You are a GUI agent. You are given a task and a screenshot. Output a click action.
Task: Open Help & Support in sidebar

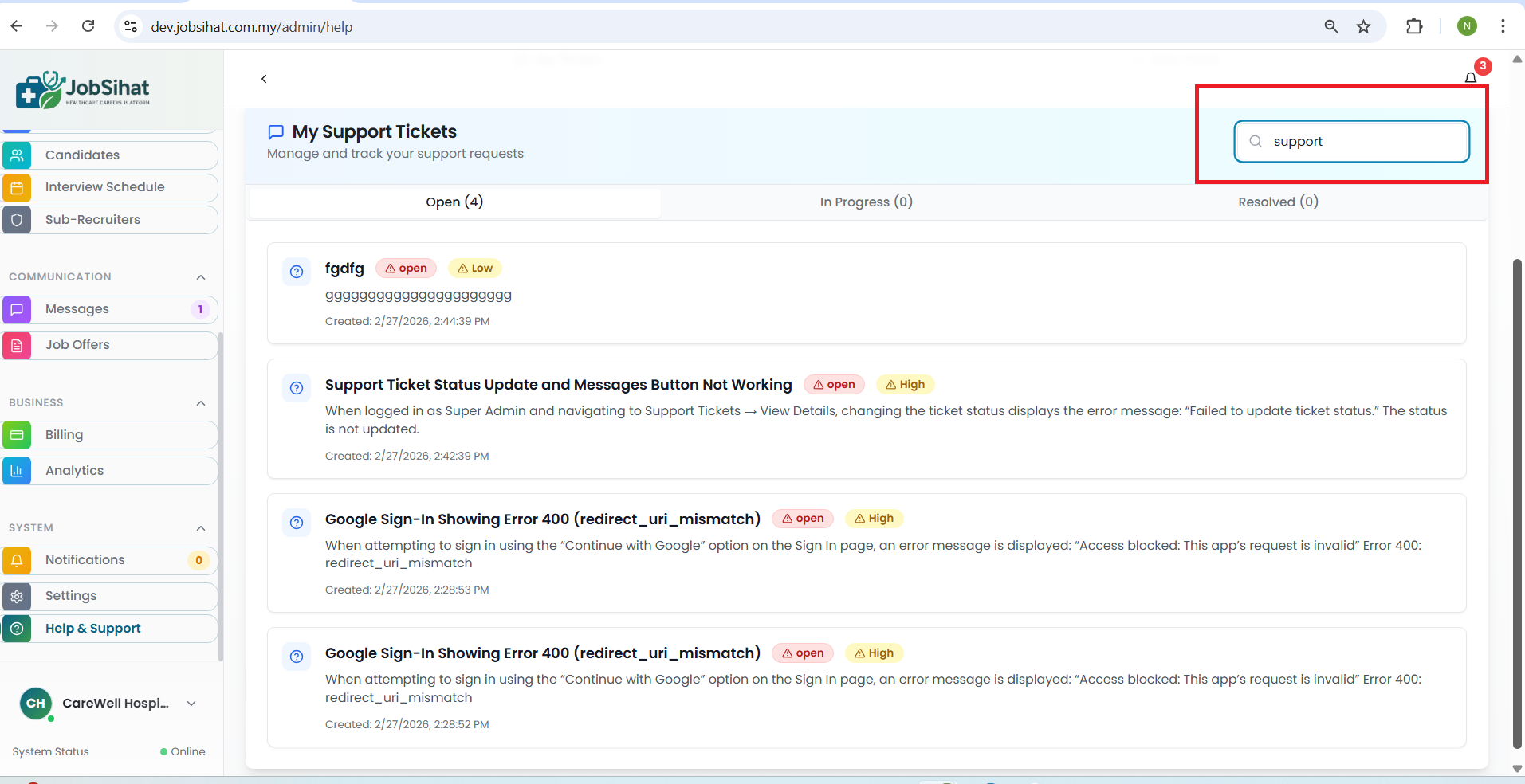point(92,629)
